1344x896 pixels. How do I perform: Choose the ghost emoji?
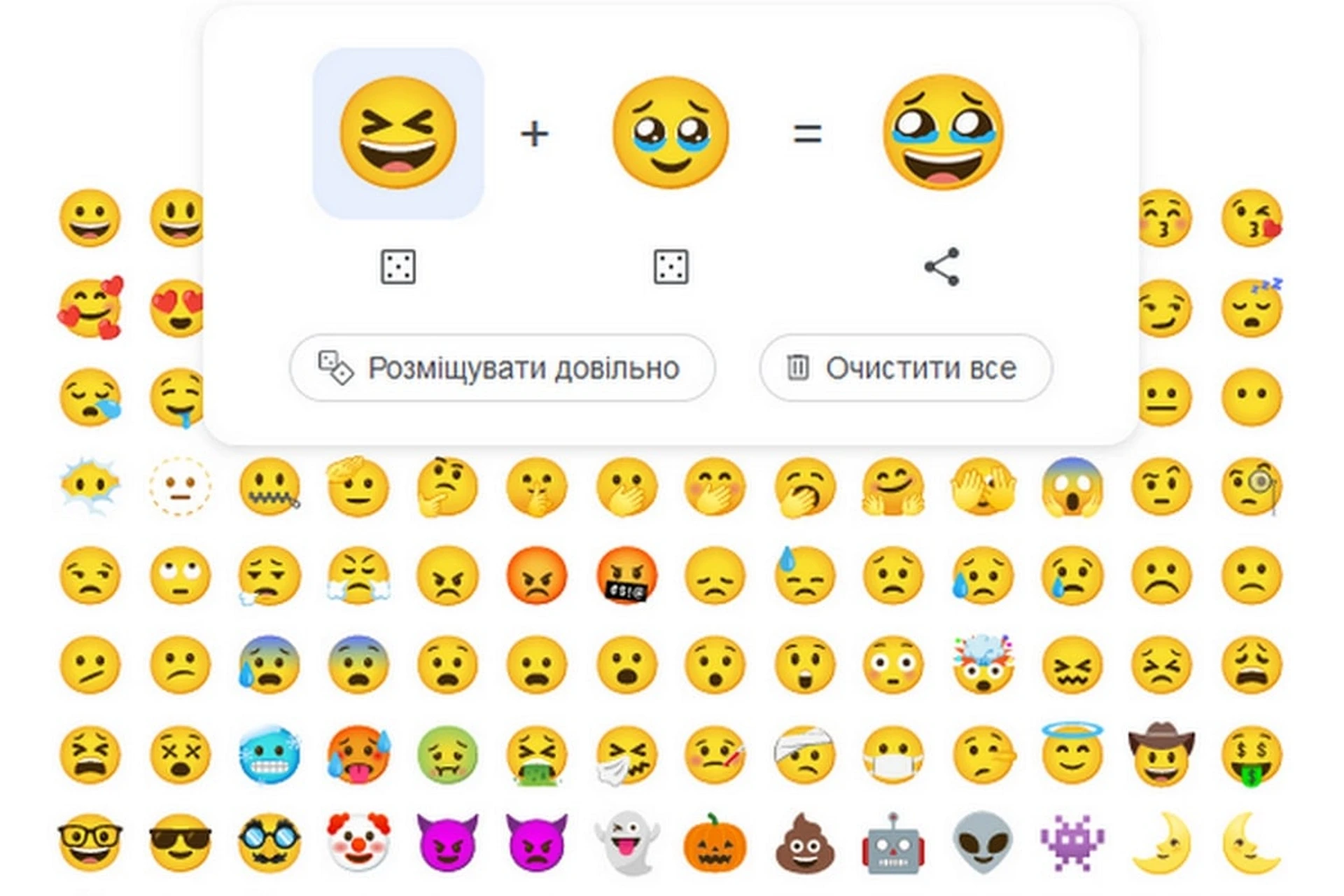tap(626, 843)
